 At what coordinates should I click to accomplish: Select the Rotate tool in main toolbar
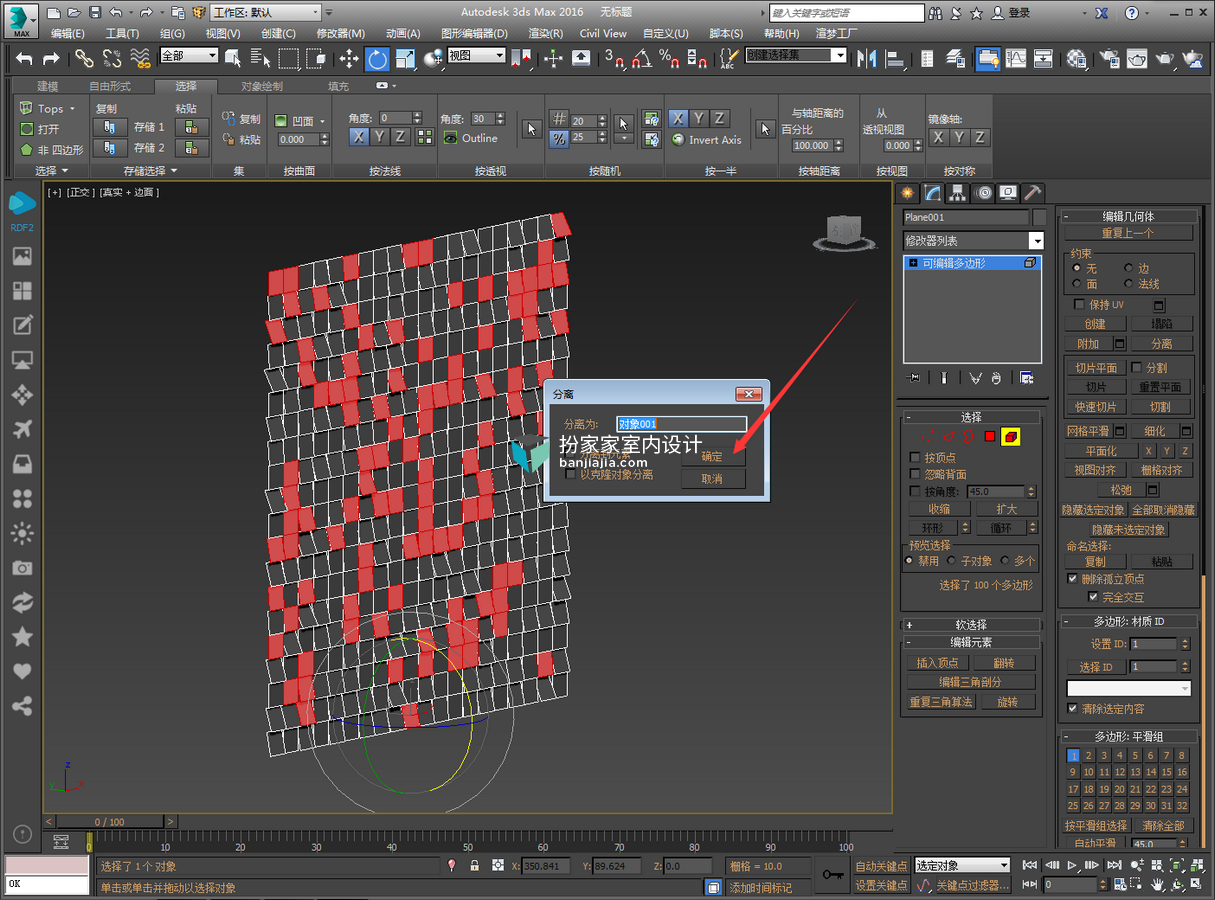[x=377, y=59]
